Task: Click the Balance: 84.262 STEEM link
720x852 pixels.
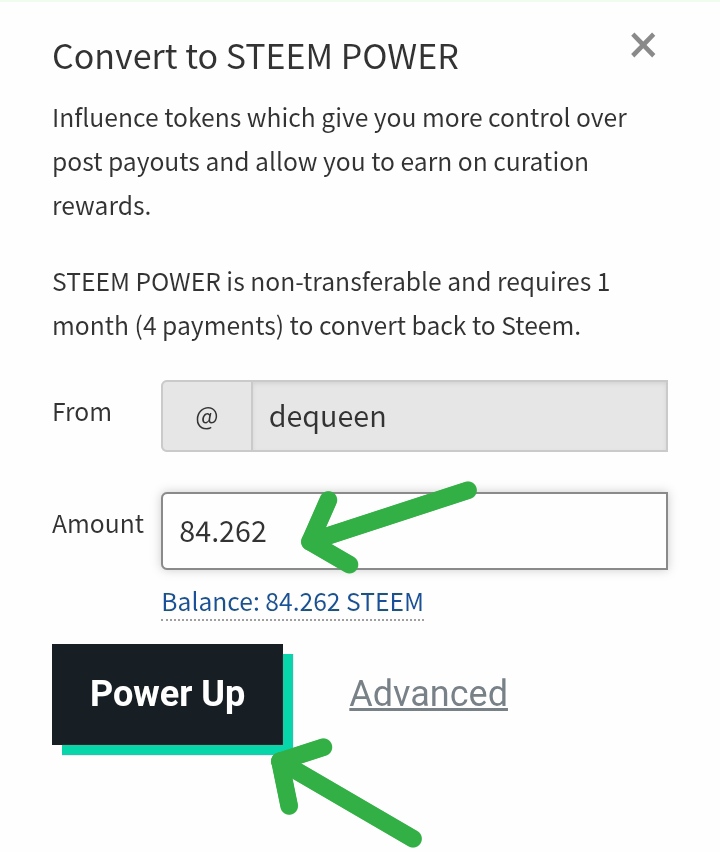Action: pyautogui.click(x=292, y=602)
